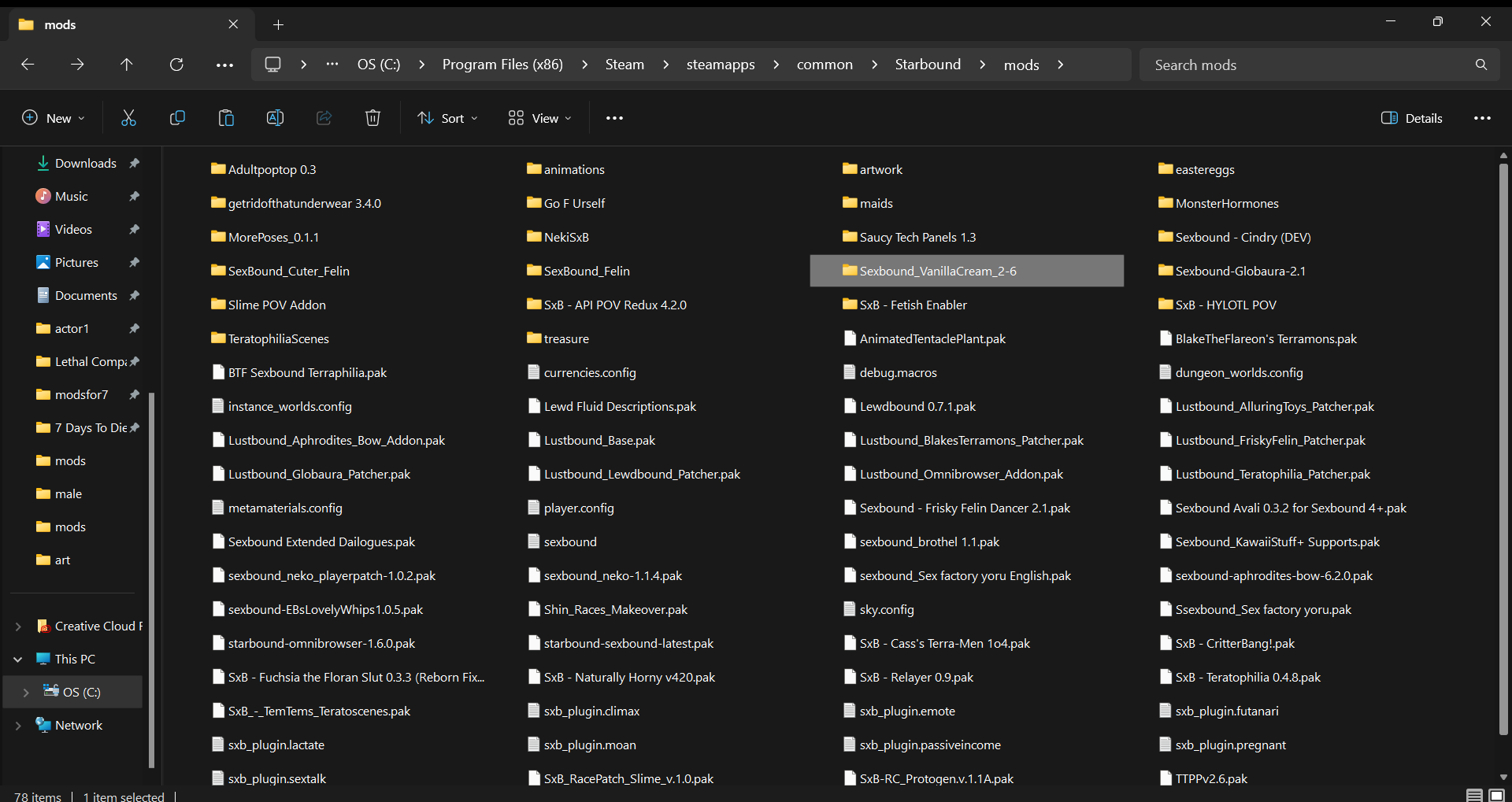Click the Delete trash can icon
The image size is (1512, 802).
pyautogui.click(x=372, y=118)
